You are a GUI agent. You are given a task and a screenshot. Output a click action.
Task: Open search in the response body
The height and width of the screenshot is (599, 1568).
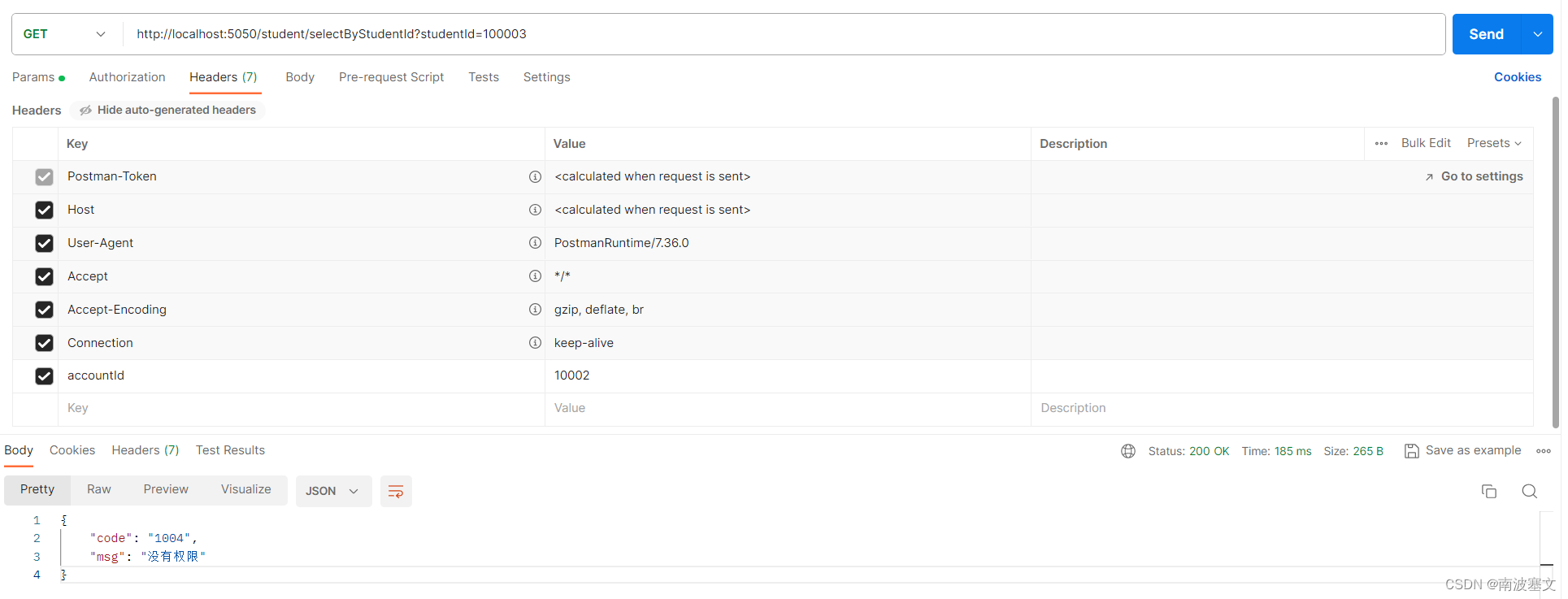[1529, 491]
